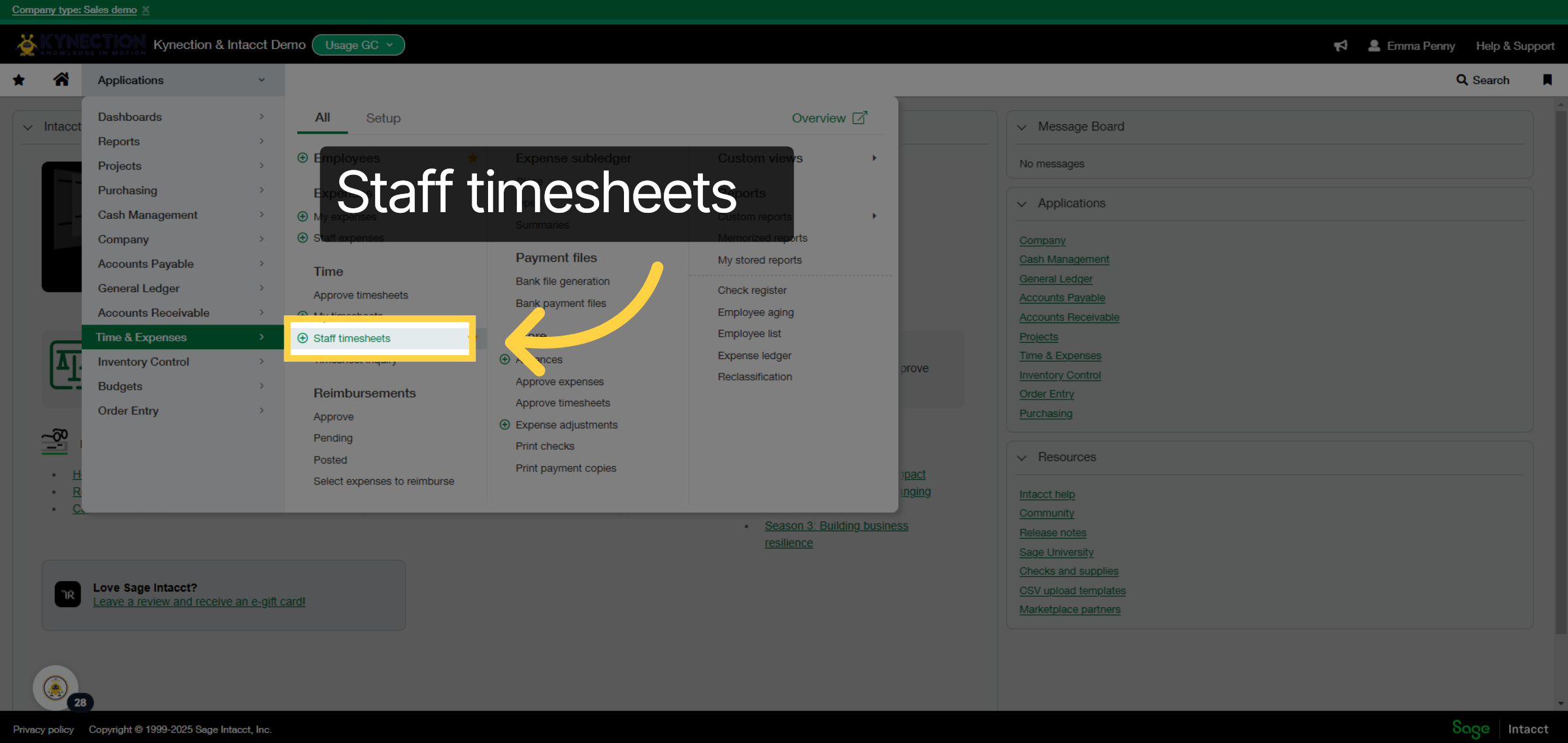Add new Expense adjustments plus icon
The height and width of the screenshot is (743, 1568).
pos(504,425)
